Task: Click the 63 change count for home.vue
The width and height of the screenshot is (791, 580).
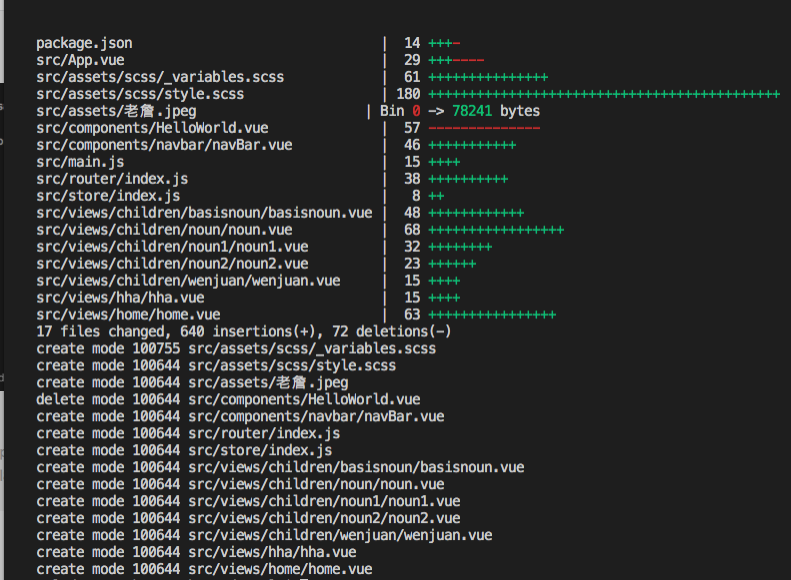Action: (412, 315)
